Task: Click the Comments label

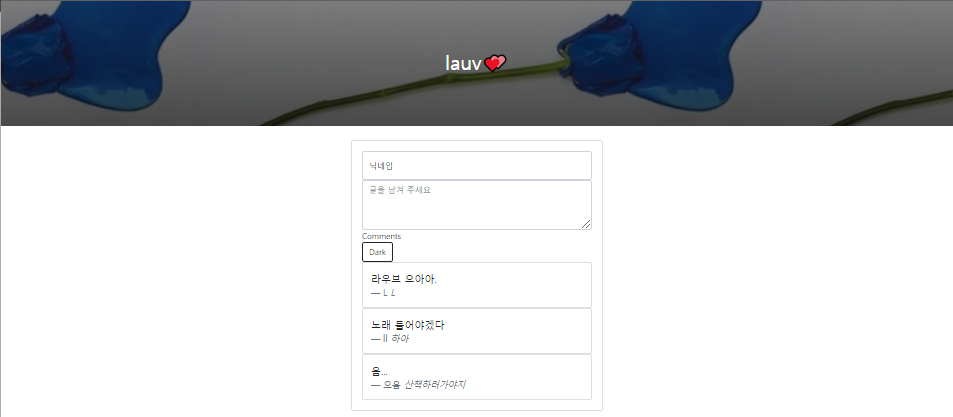Action: tap(382, 236)
